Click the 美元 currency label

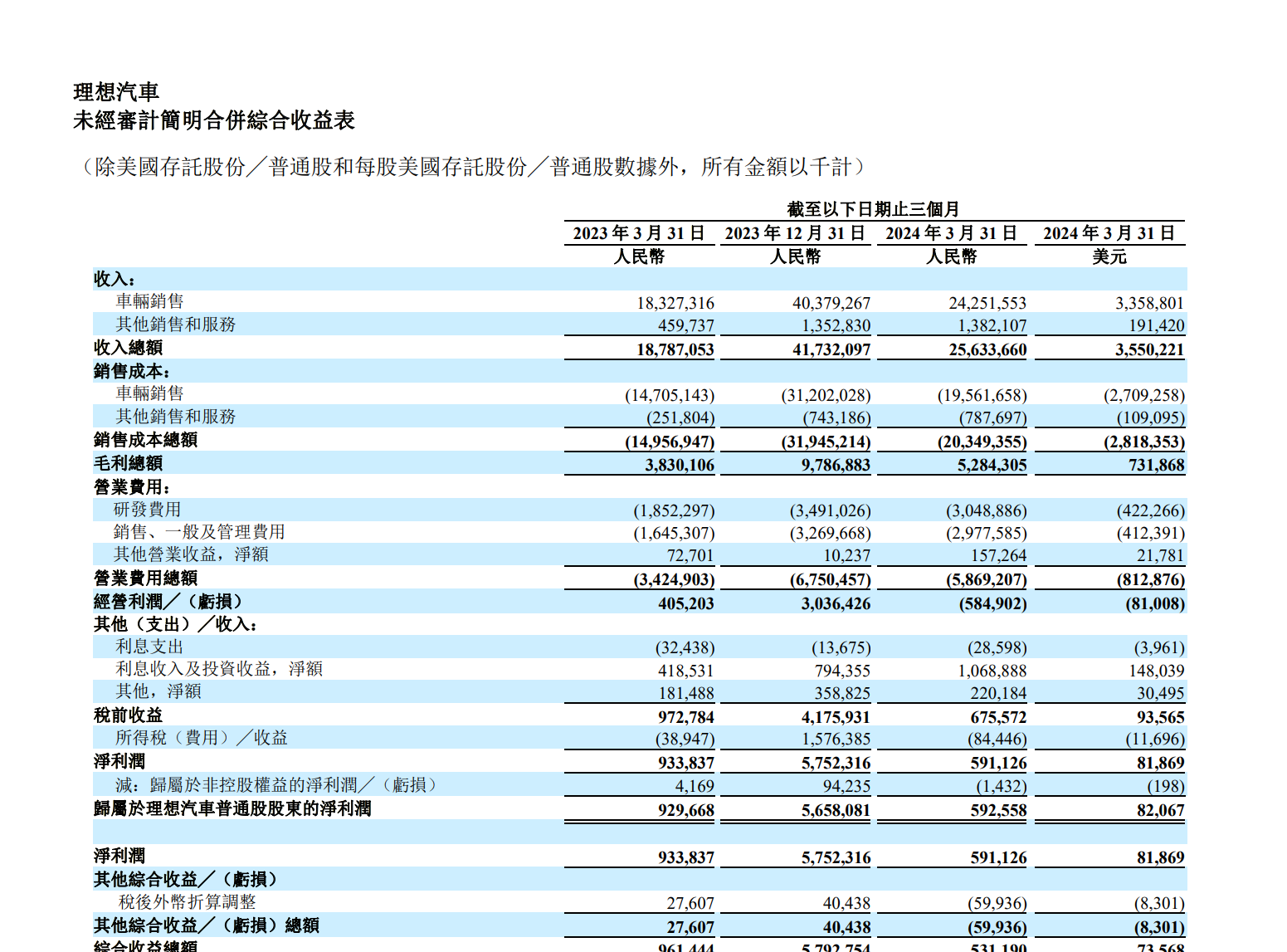click(1109, 256)
